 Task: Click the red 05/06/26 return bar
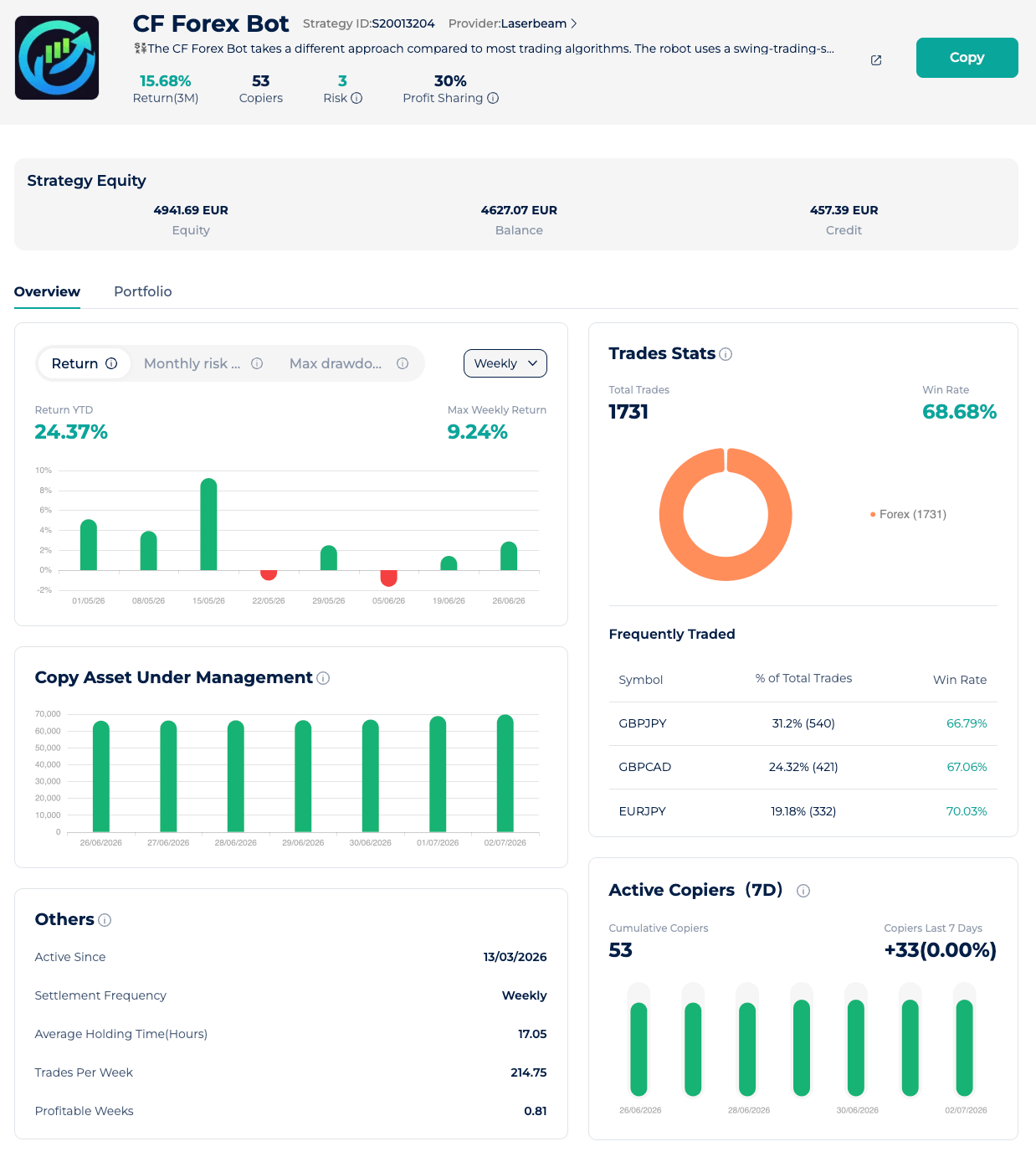pyautogui.click(x=388, y=578)
